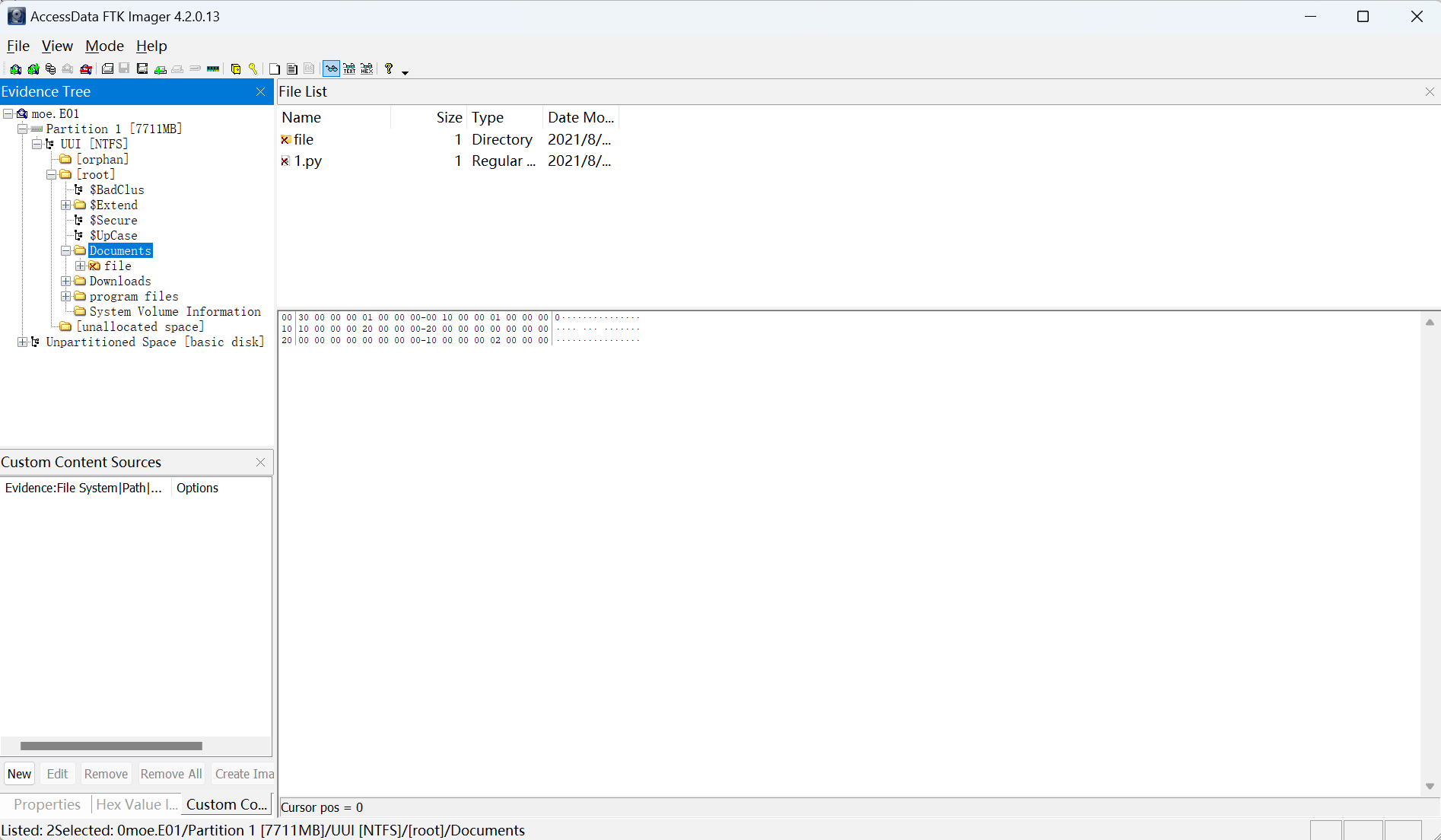1441x840 pixels.
Task: Click the grayed Export Disk Image floppy icon
Action: click(124, 69)
